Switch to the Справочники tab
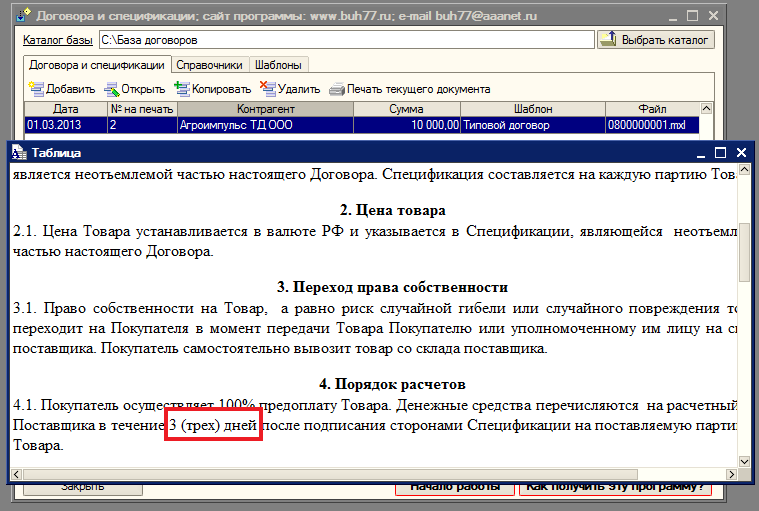This screenshot has height=511, width=759. pyautogui.click(x=208, y=64)
